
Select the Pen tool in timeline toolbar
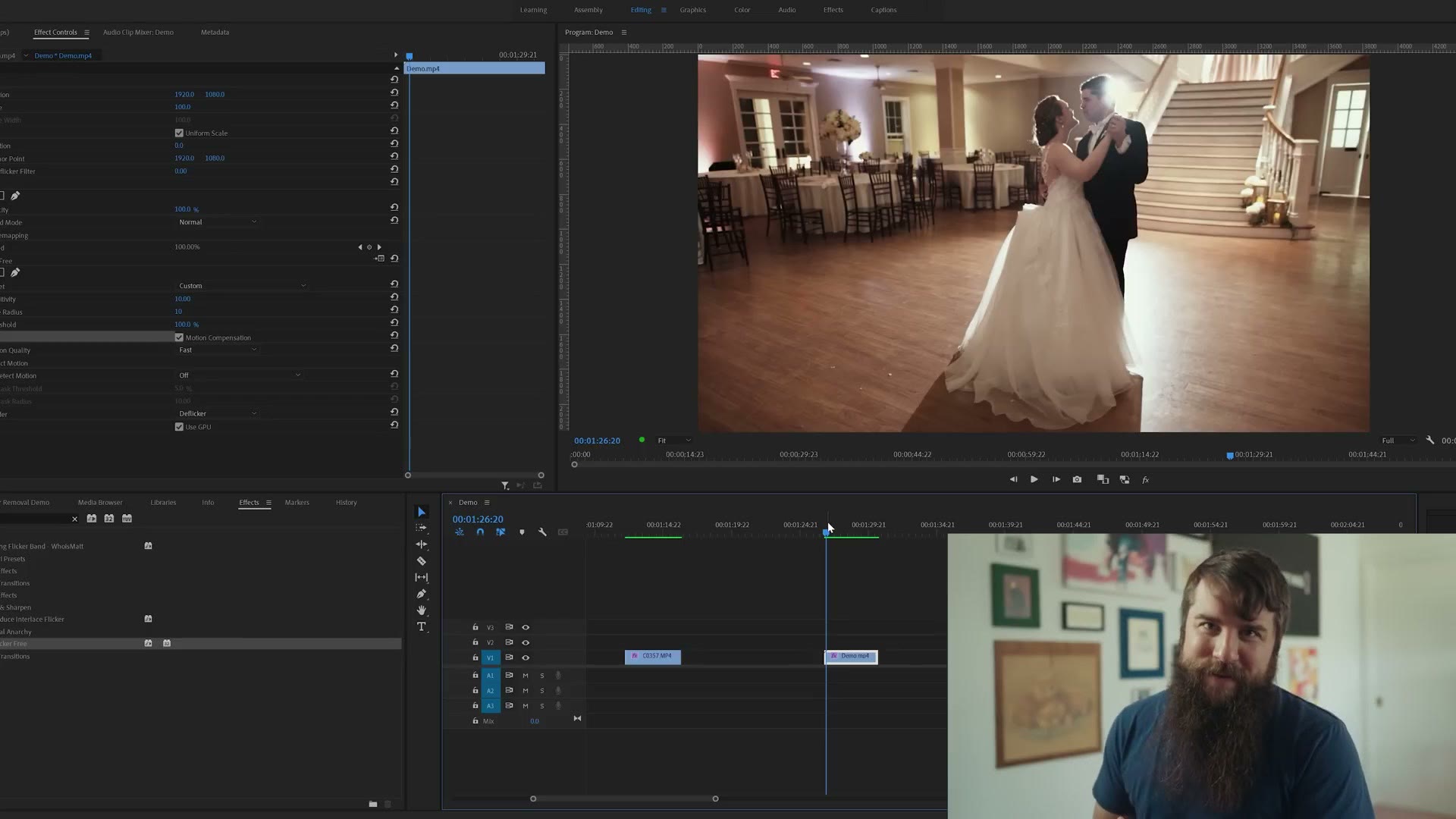click(422, 594)
